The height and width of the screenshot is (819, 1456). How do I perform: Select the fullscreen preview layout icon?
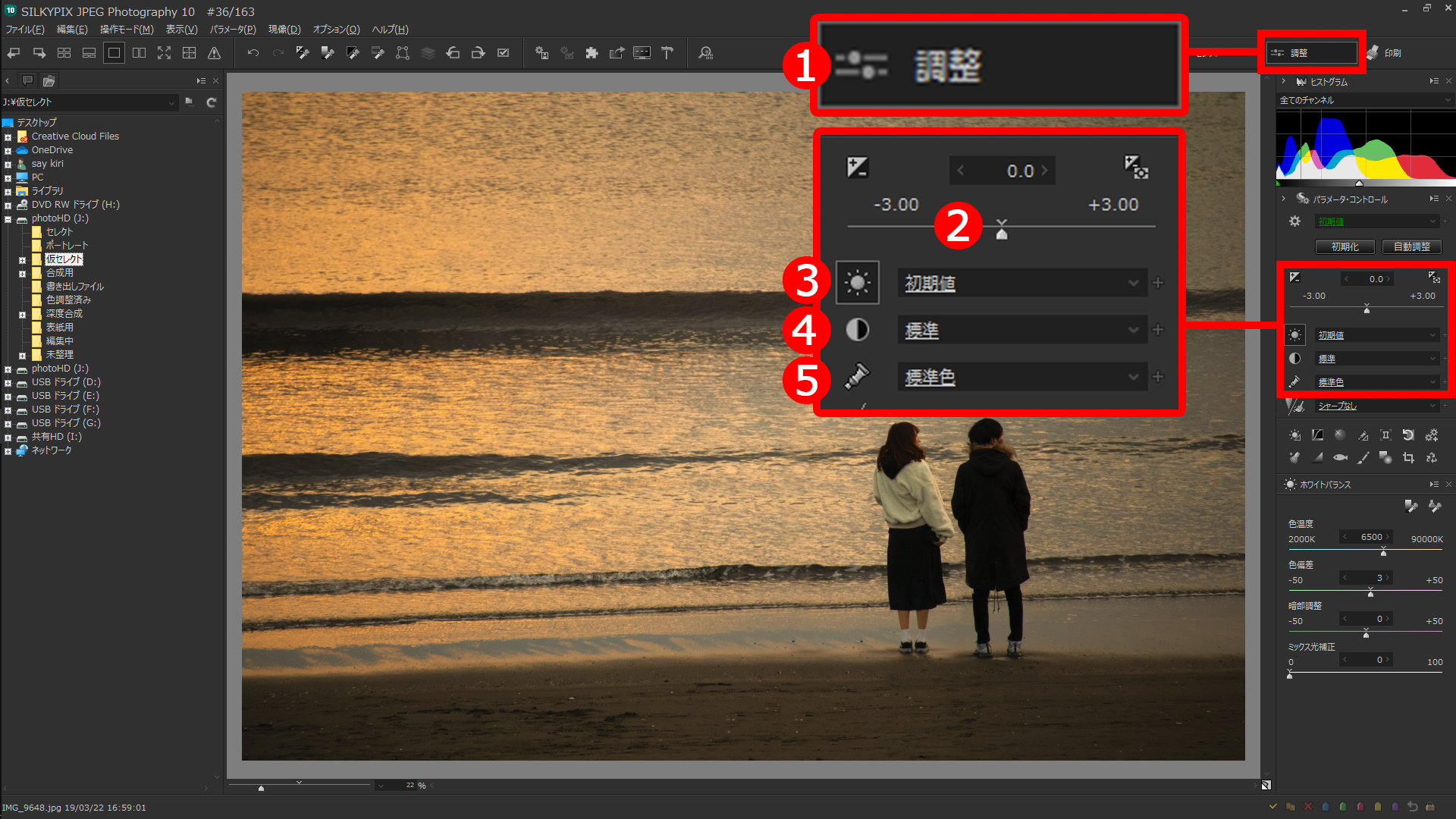point(165,53)
